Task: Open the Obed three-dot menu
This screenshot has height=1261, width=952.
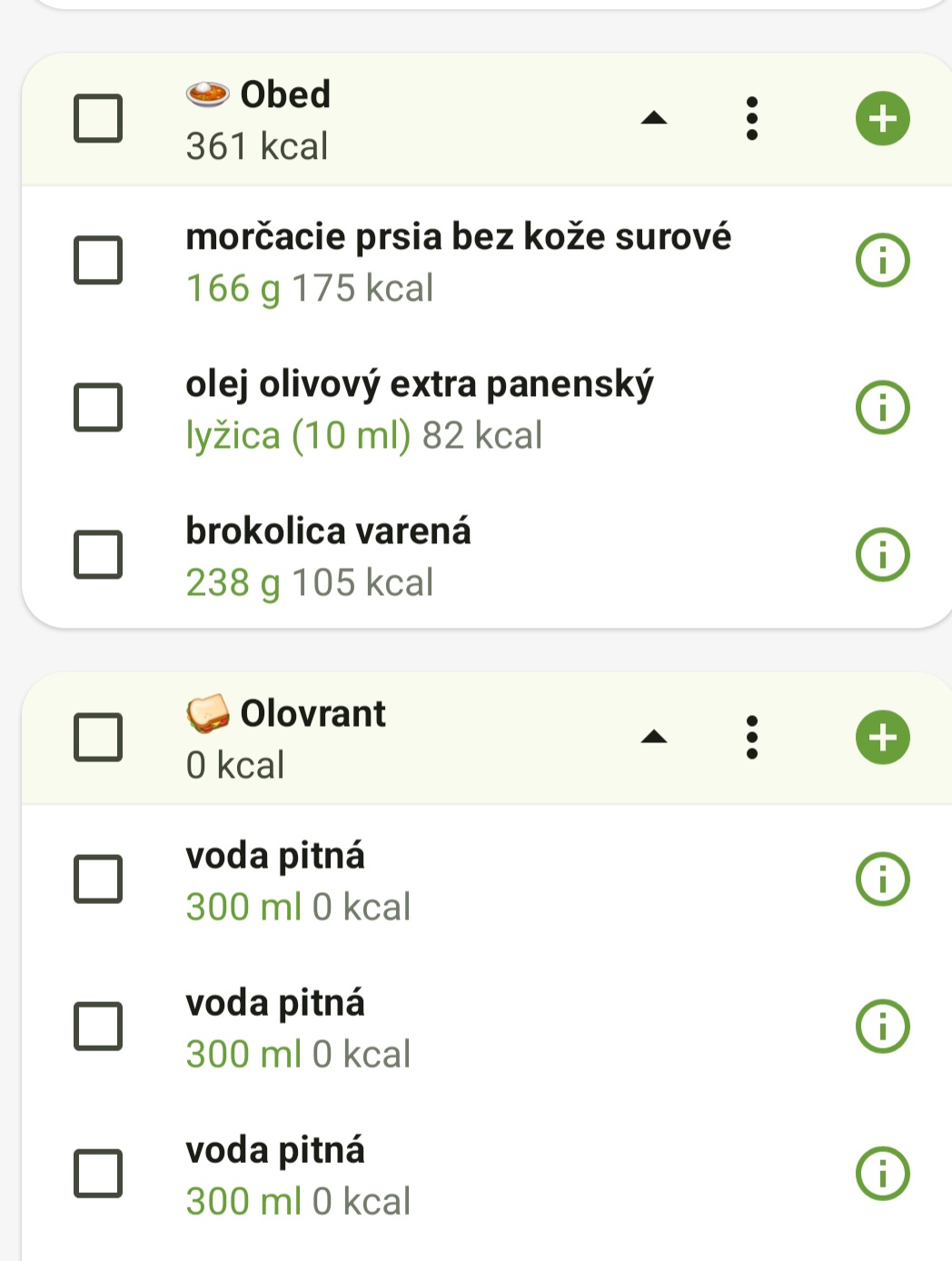Action: coord(751,118)
